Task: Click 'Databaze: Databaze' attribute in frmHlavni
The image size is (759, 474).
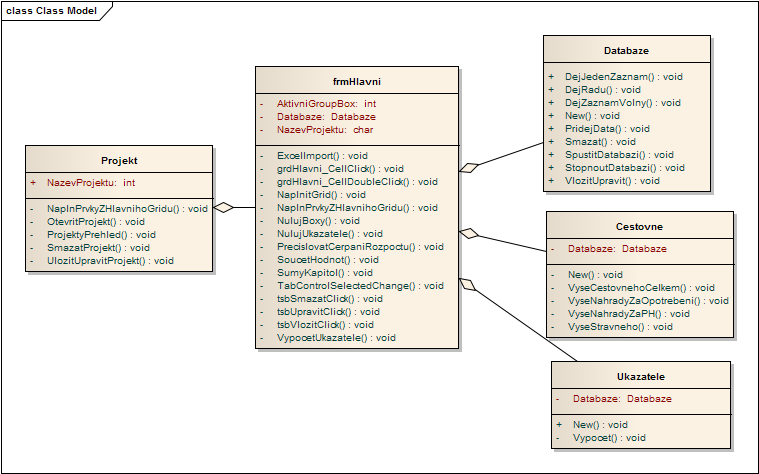Action: (326, 117)
